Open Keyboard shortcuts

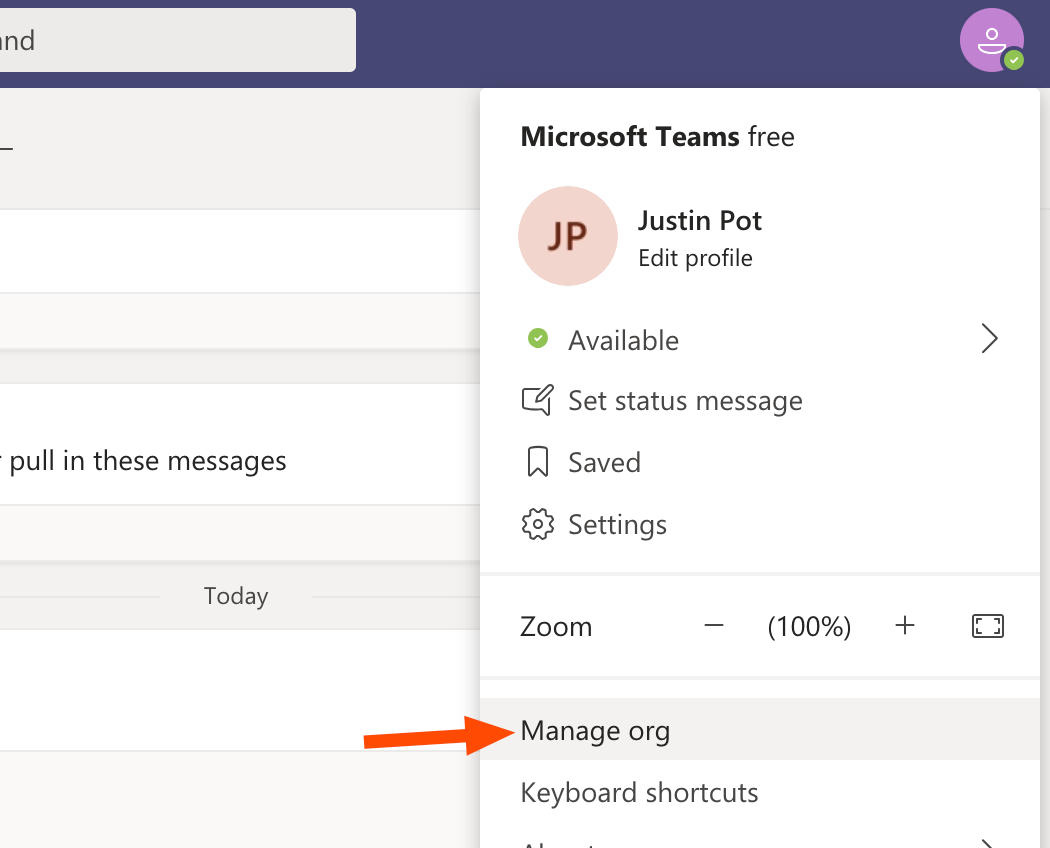point(760,792)
